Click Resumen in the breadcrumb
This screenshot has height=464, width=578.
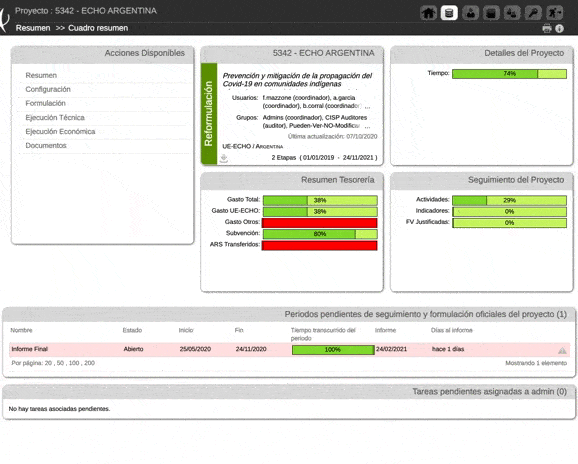33,28
